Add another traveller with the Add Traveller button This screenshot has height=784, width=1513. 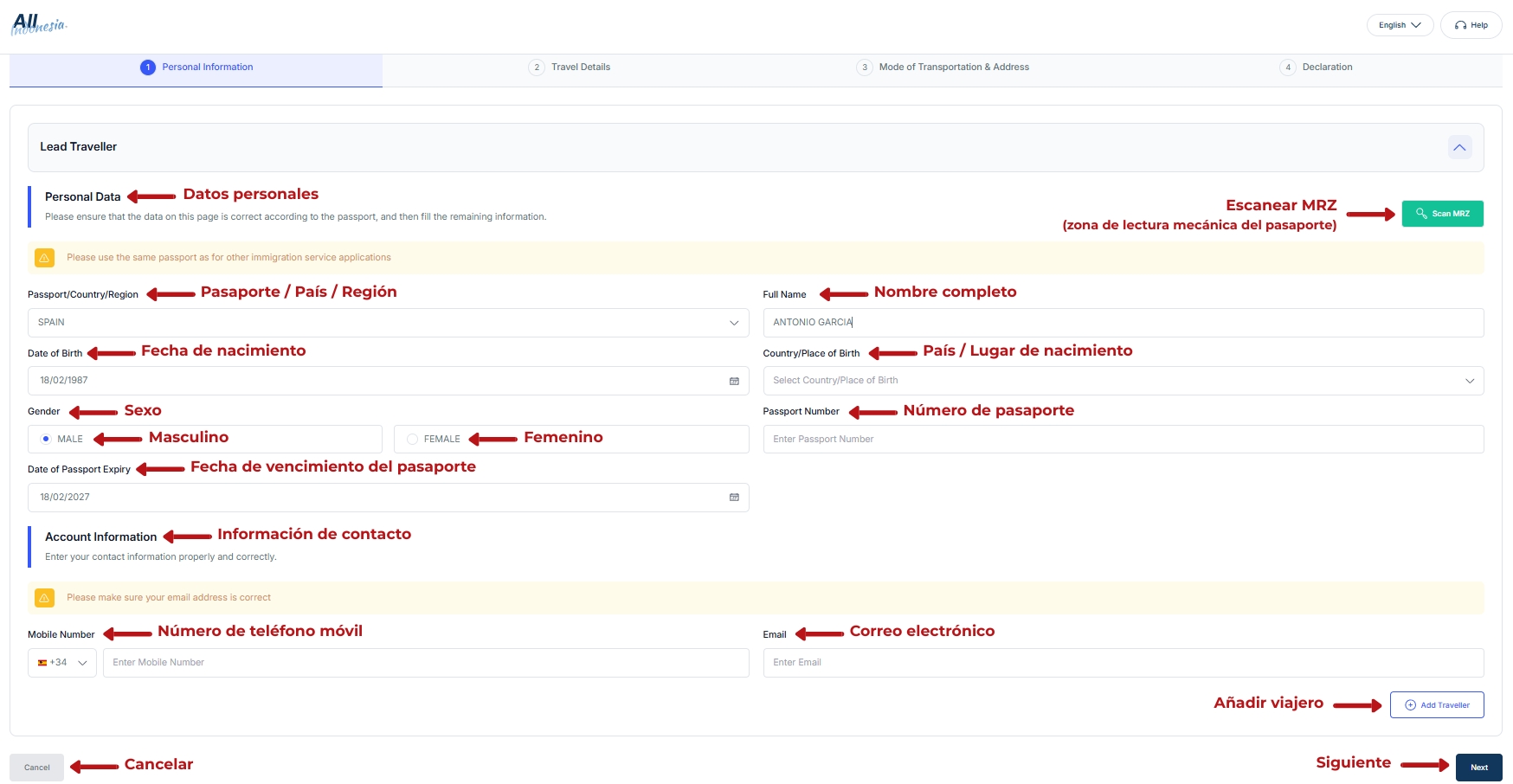tap(1437, 705)
